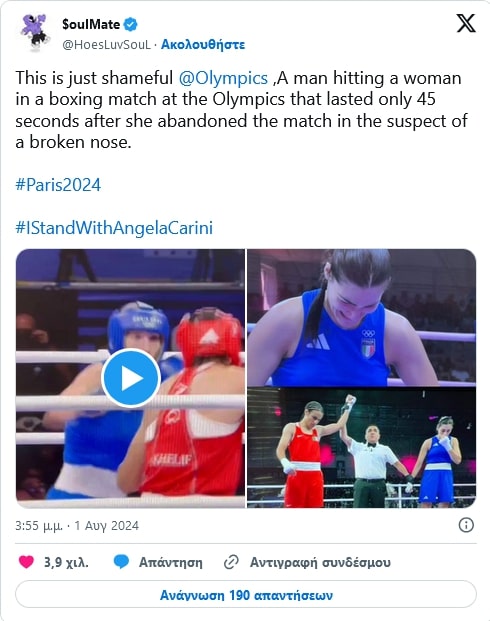Viewport: 490px width, 621px height.
Task: Open the X logo icon
Action: (466, 23)
